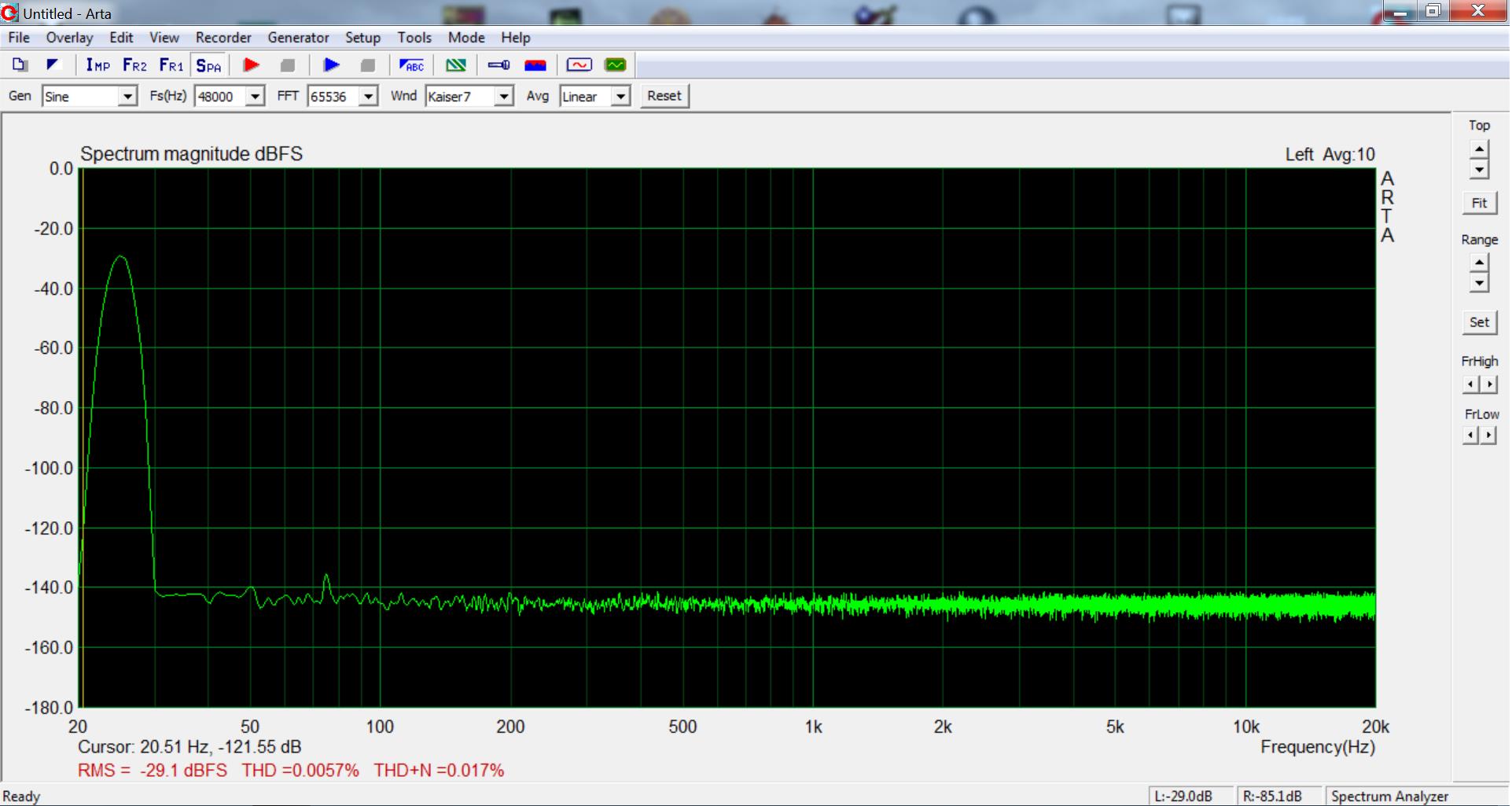Expand the Avg averaging dropdown
The height and width of the screenshot is (806, 1512).
[621, 97]
